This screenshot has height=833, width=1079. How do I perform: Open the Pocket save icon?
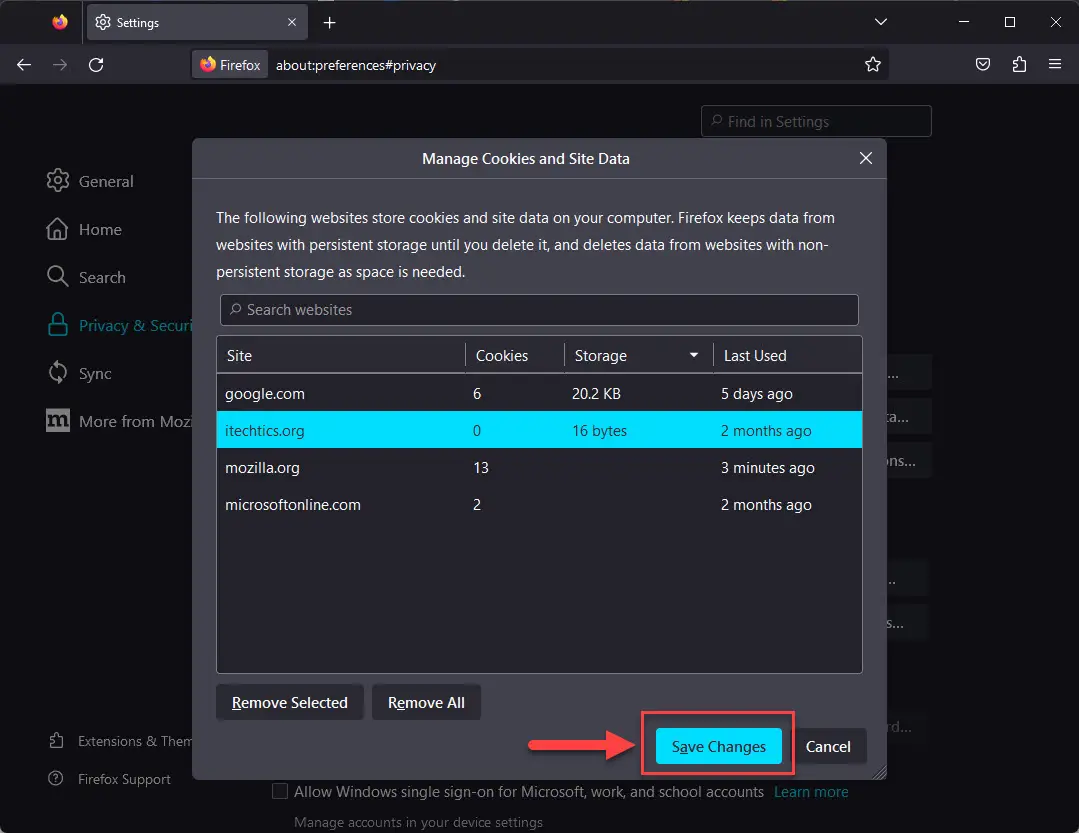(983, 65)
